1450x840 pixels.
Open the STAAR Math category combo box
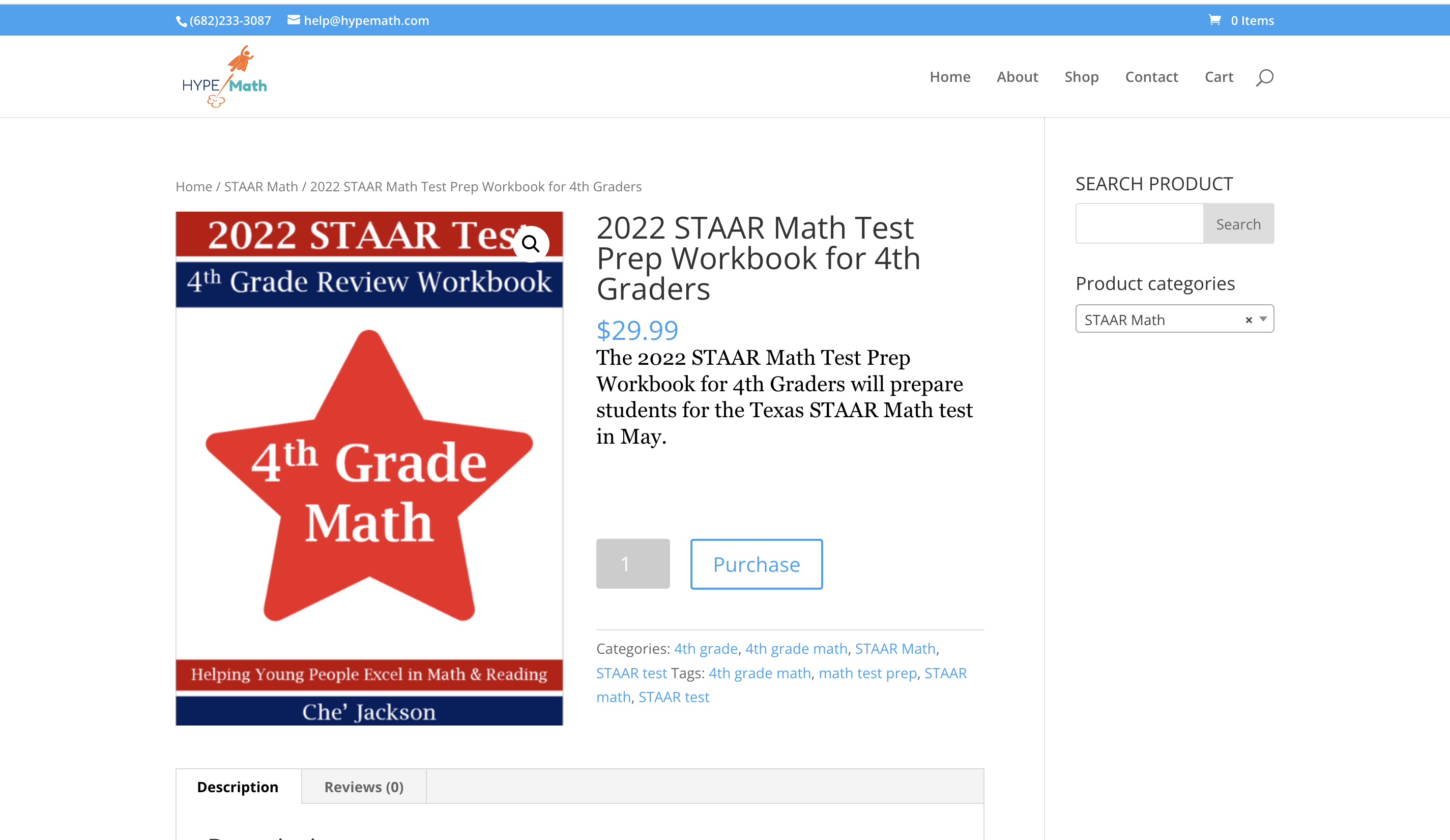pos(1156,320)
